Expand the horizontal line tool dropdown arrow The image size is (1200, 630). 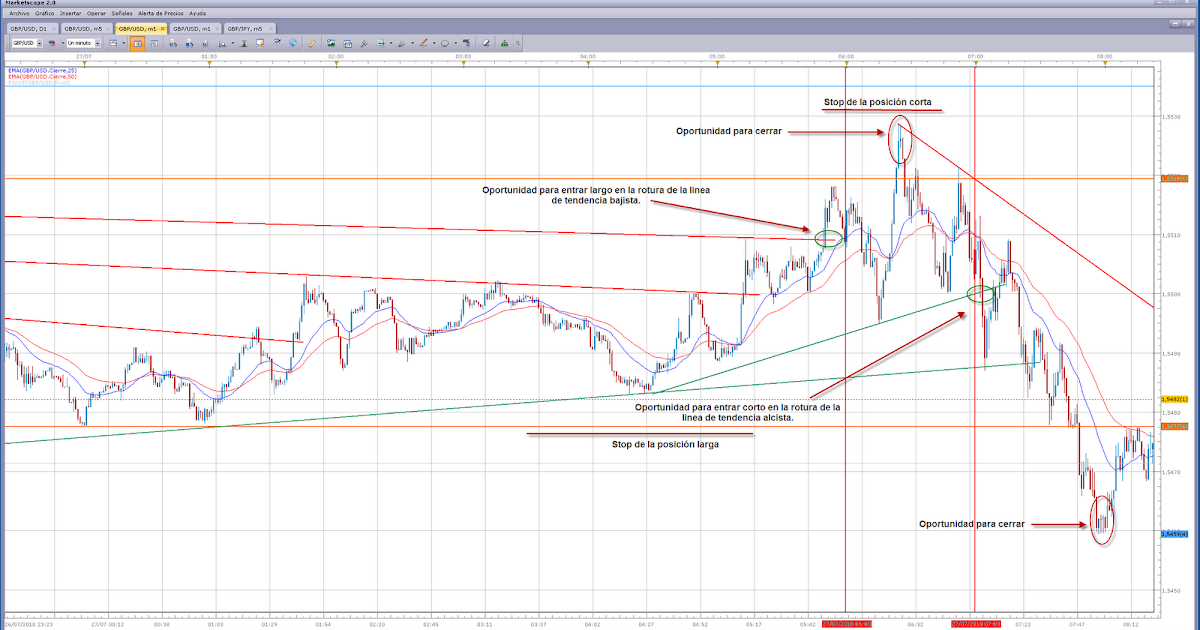(390, 43)
